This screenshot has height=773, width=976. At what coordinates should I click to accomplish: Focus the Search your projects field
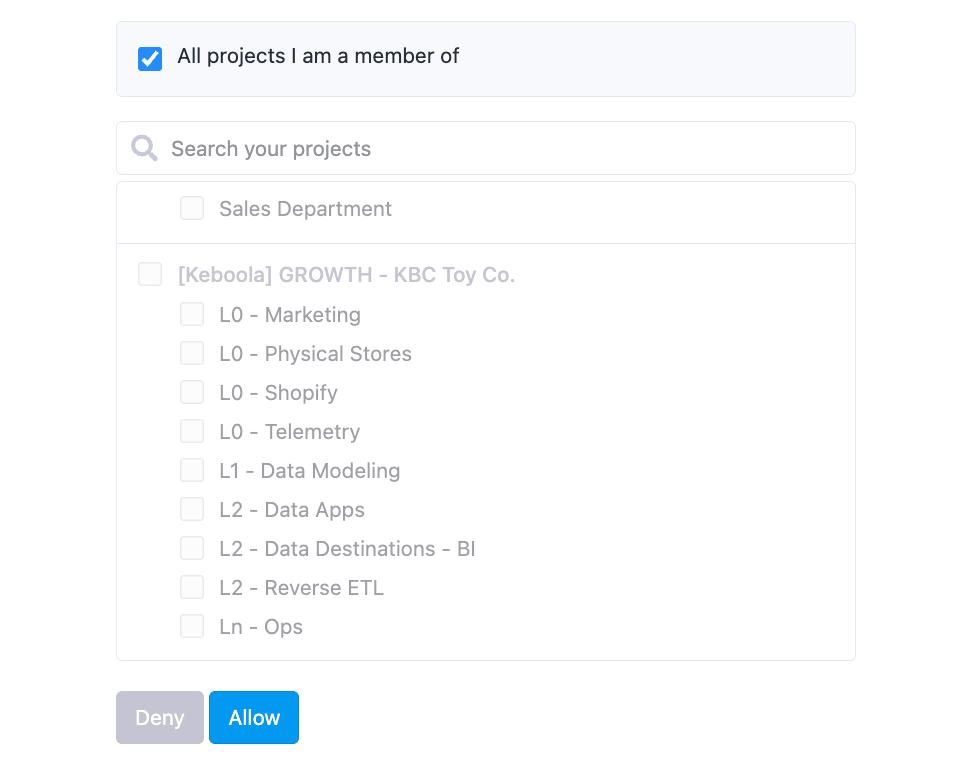486,148
